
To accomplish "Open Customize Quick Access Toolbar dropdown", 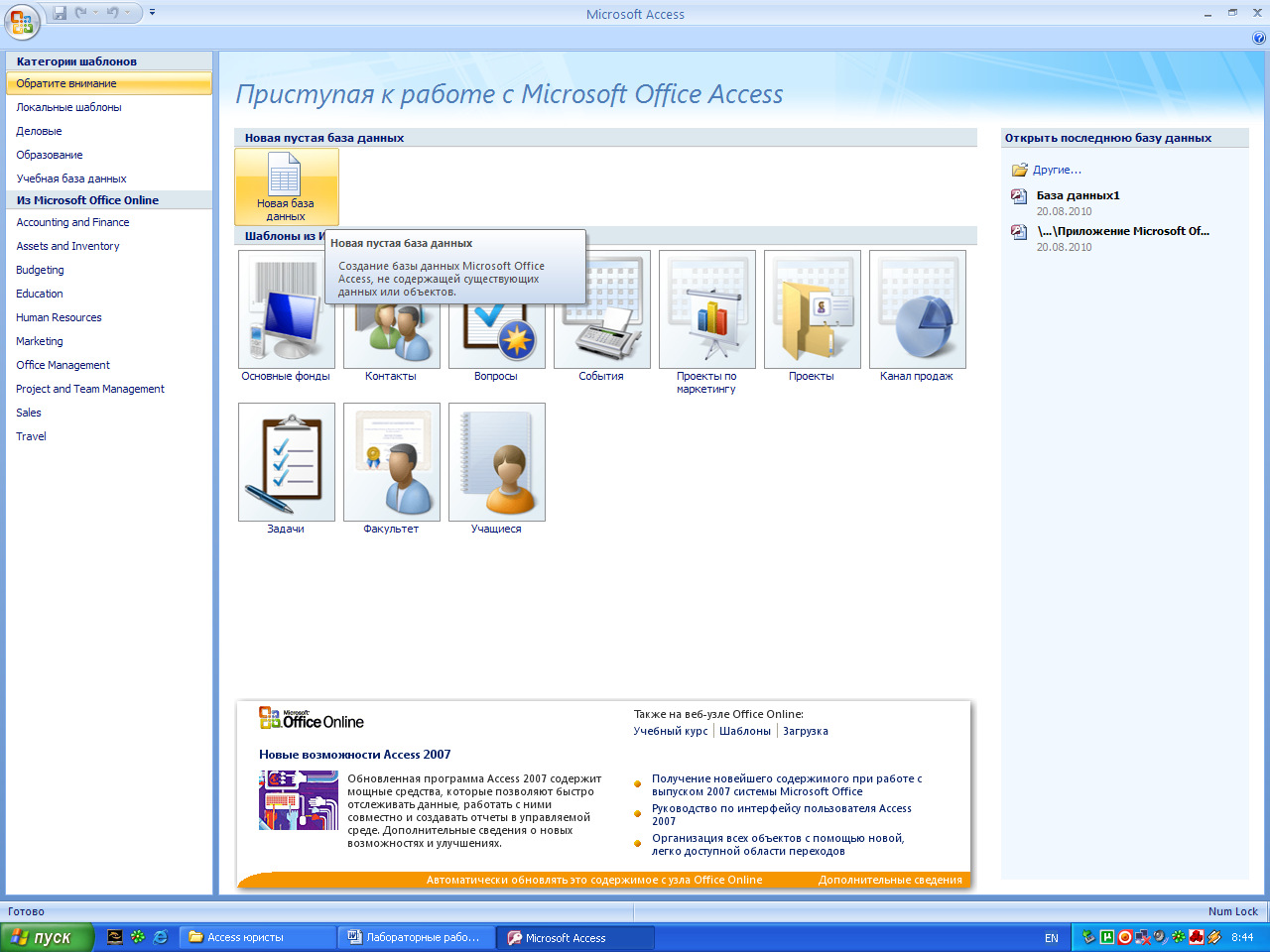I will coord(152,13).
